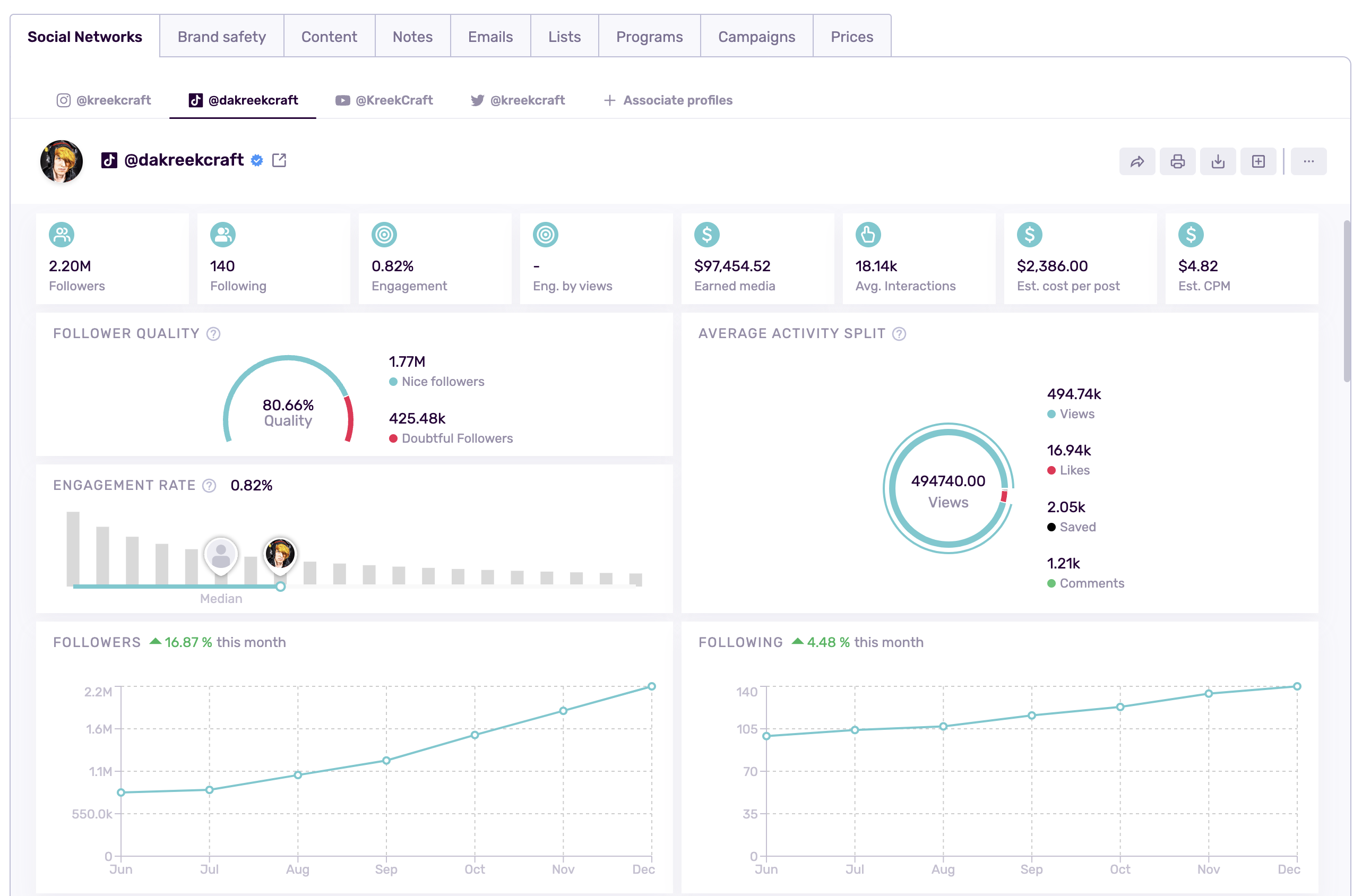The width and height of the screenshot is (1362, 896).
Task: Open the Brand safety tab
Action: 221,37
